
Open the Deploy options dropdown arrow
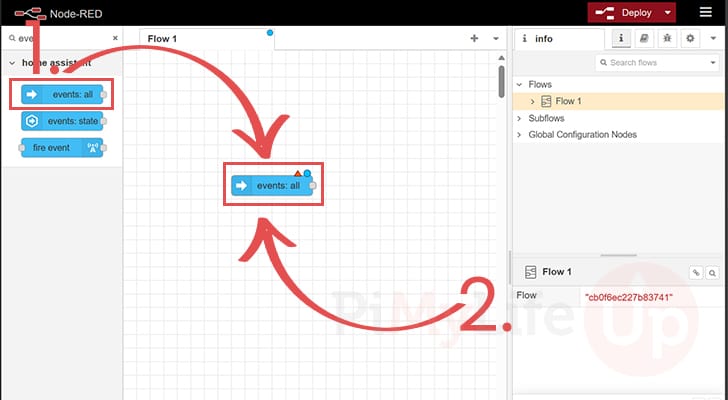pyautogui.click(x=668, y=13)
